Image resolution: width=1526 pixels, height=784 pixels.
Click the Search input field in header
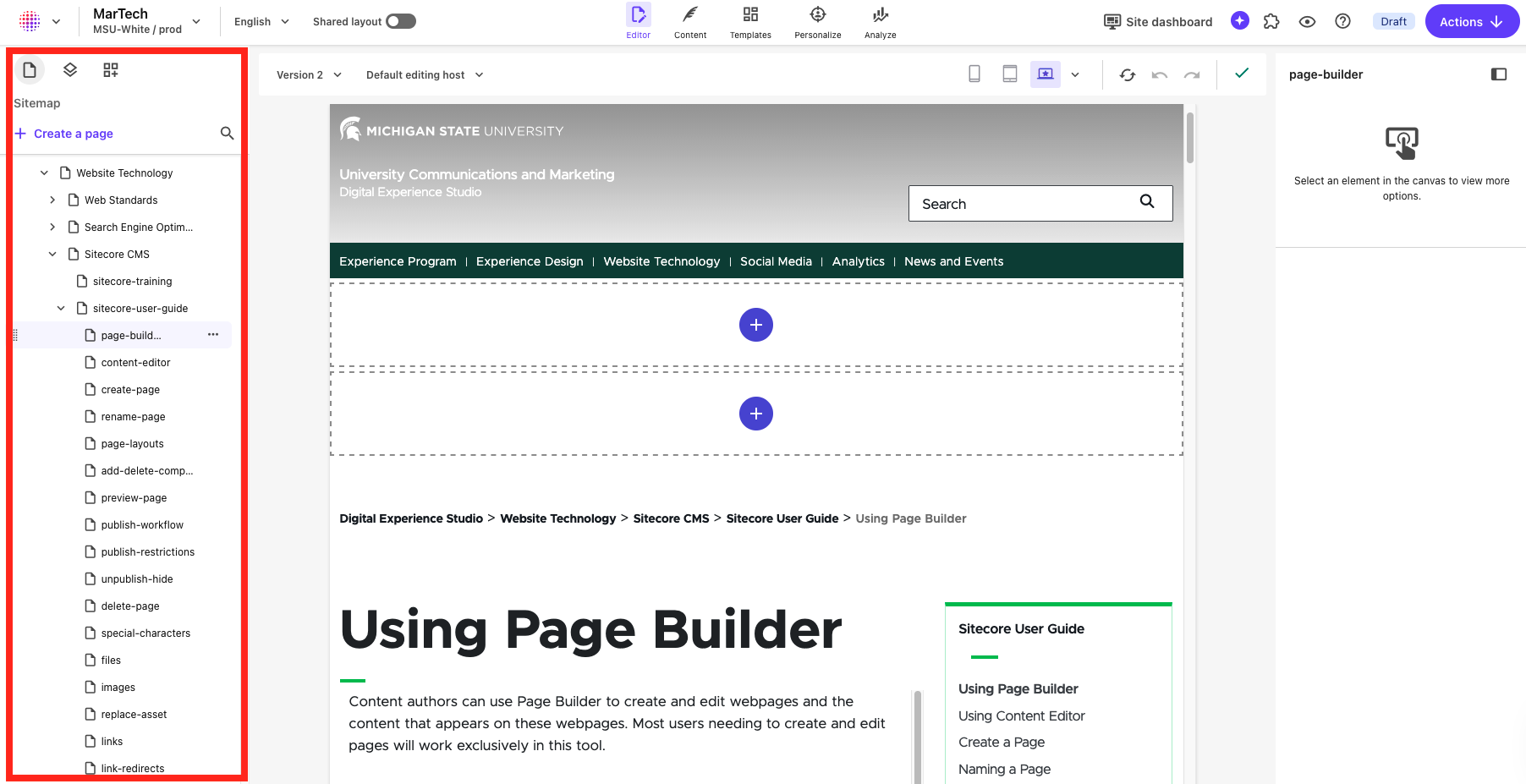(x=1040, y=203)
